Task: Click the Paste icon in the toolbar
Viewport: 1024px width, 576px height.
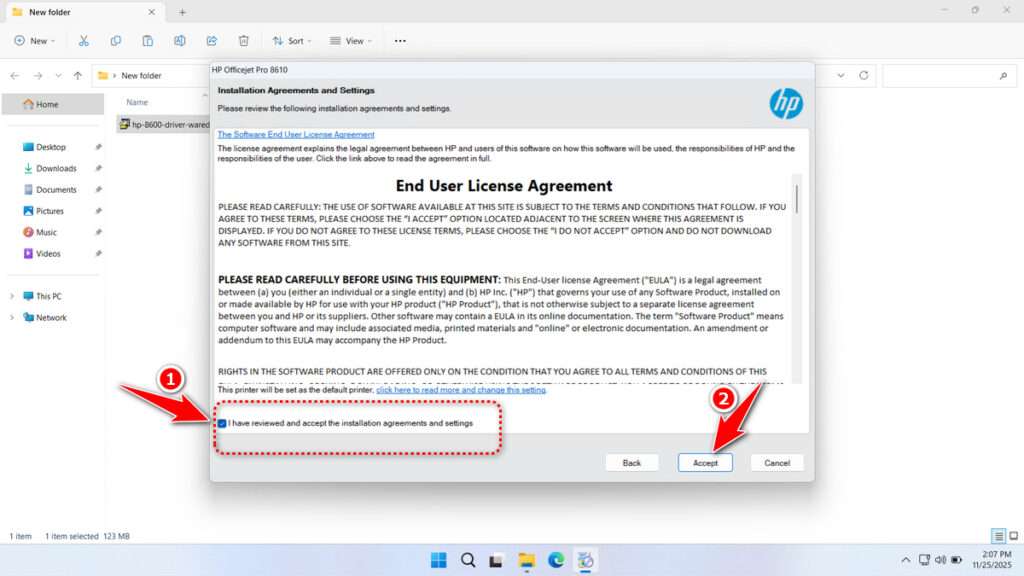Action: (x=148, y=40)
